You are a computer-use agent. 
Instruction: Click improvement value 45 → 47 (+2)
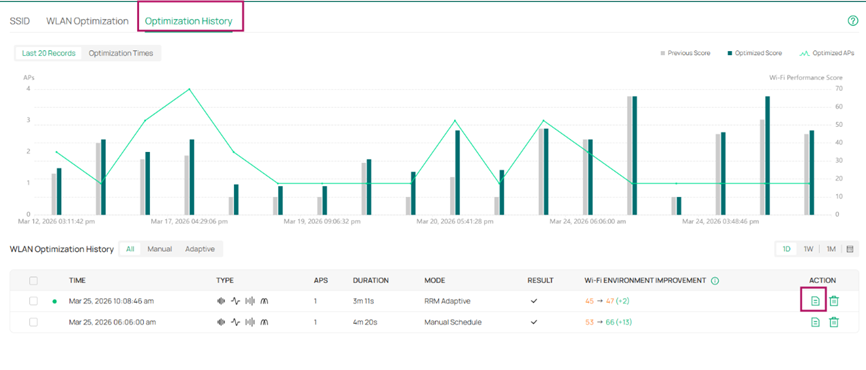click(606, 302)
